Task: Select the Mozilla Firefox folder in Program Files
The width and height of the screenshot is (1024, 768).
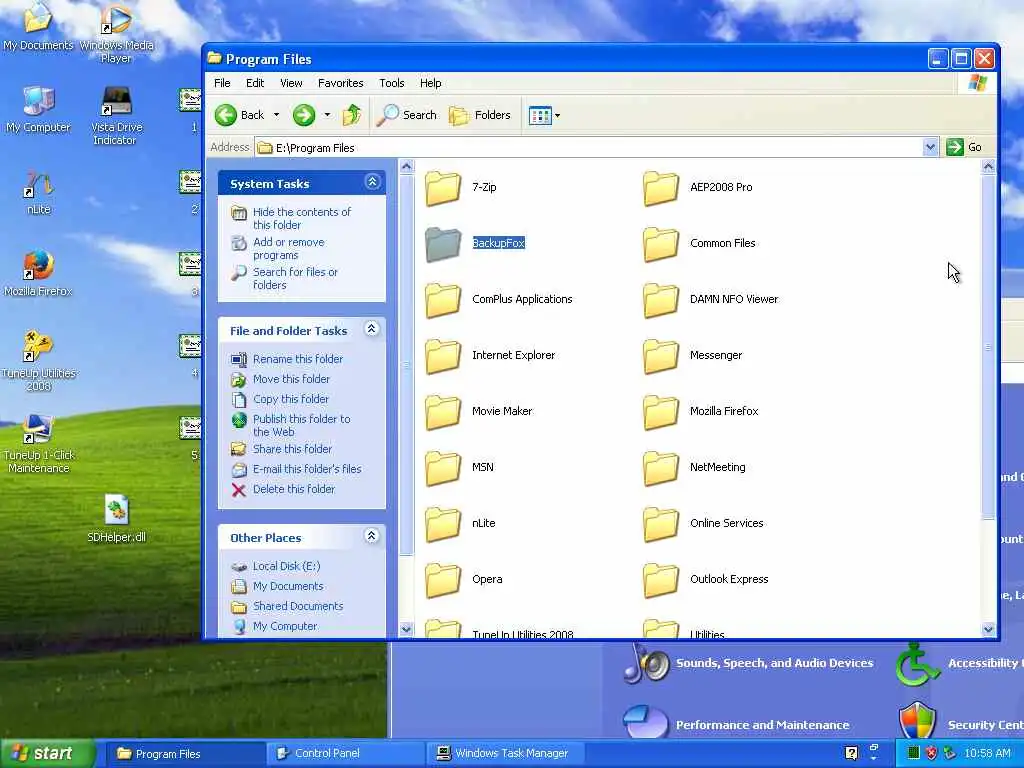Action: click(661, 412)
